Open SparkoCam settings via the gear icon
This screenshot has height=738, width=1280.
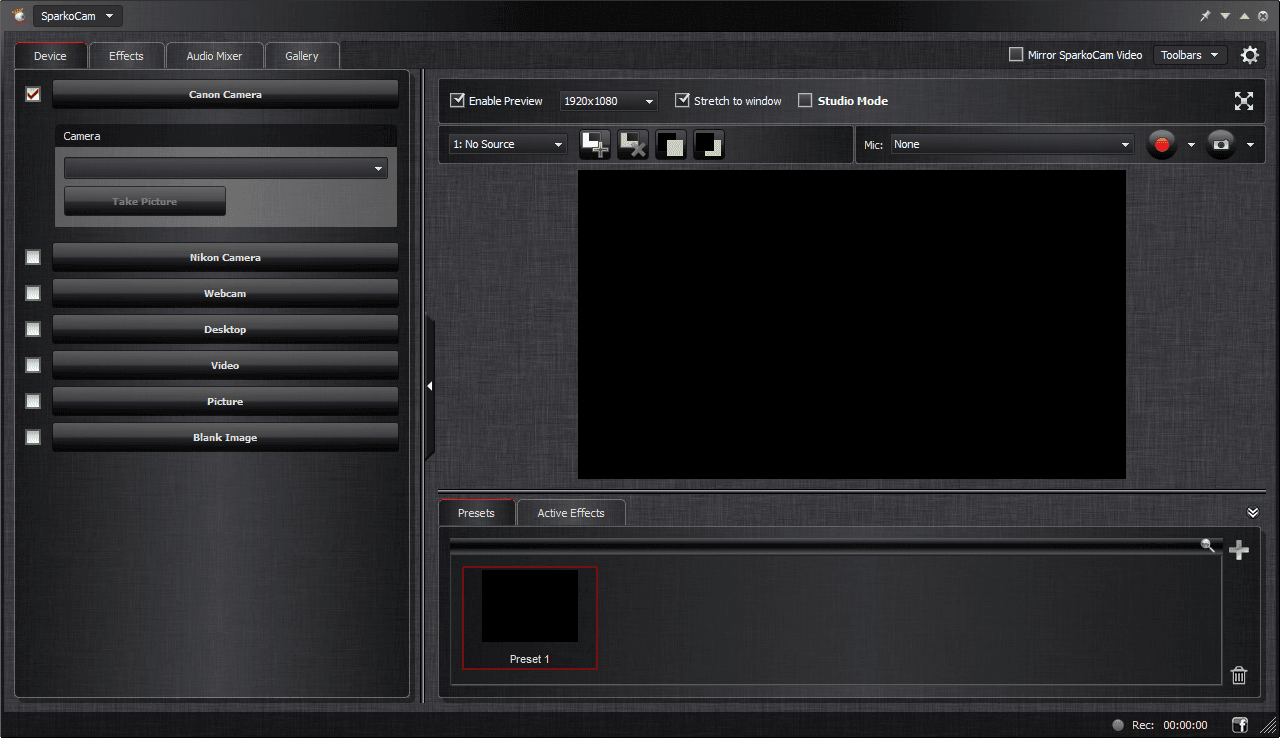1249,55
